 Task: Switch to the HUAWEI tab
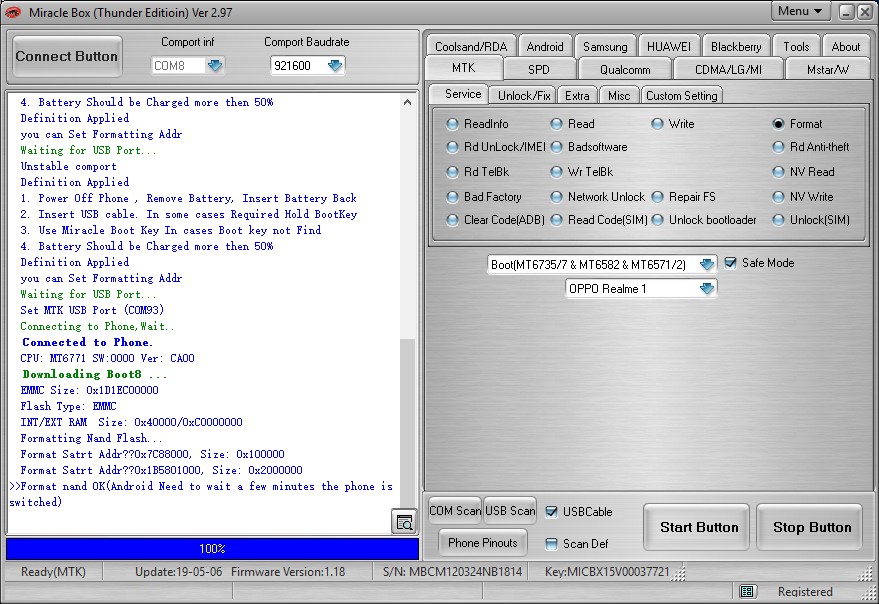[x=669, y=47]
